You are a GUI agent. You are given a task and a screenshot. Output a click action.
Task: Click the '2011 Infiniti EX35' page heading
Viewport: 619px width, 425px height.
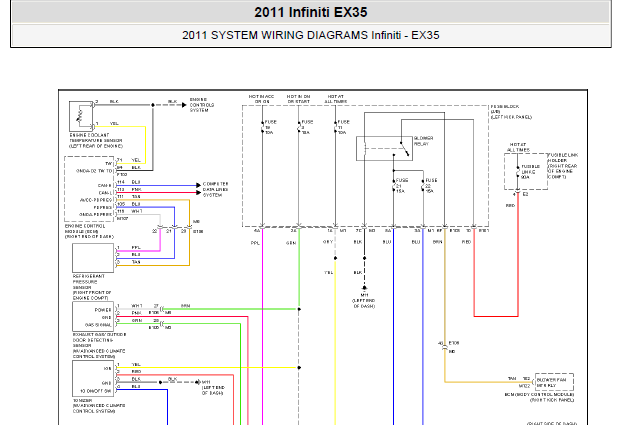coord(311,12)
